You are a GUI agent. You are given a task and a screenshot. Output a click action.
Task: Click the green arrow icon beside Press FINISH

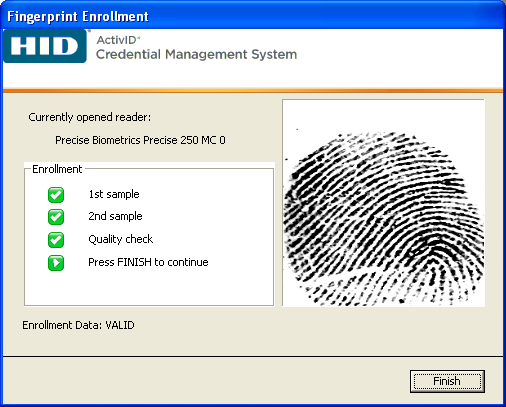tap(56, 263)
